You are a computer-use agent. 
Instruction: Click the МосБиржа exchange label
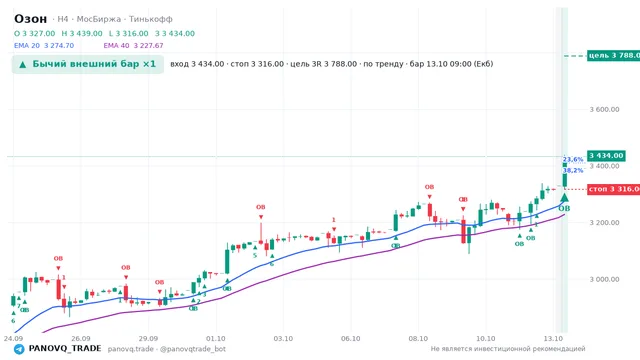point(99,19)
